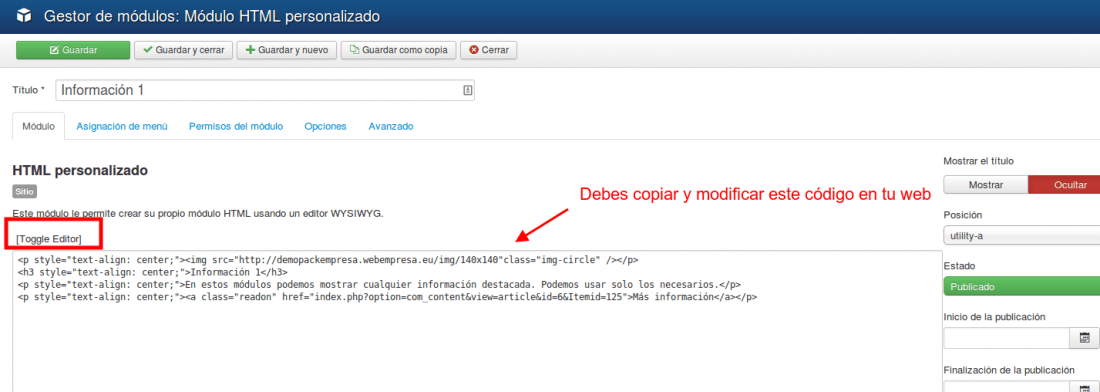Click the img-circle code line
Image resolution: width=1100 pixels, height=392 pixels.
click(x=328, y=259)
